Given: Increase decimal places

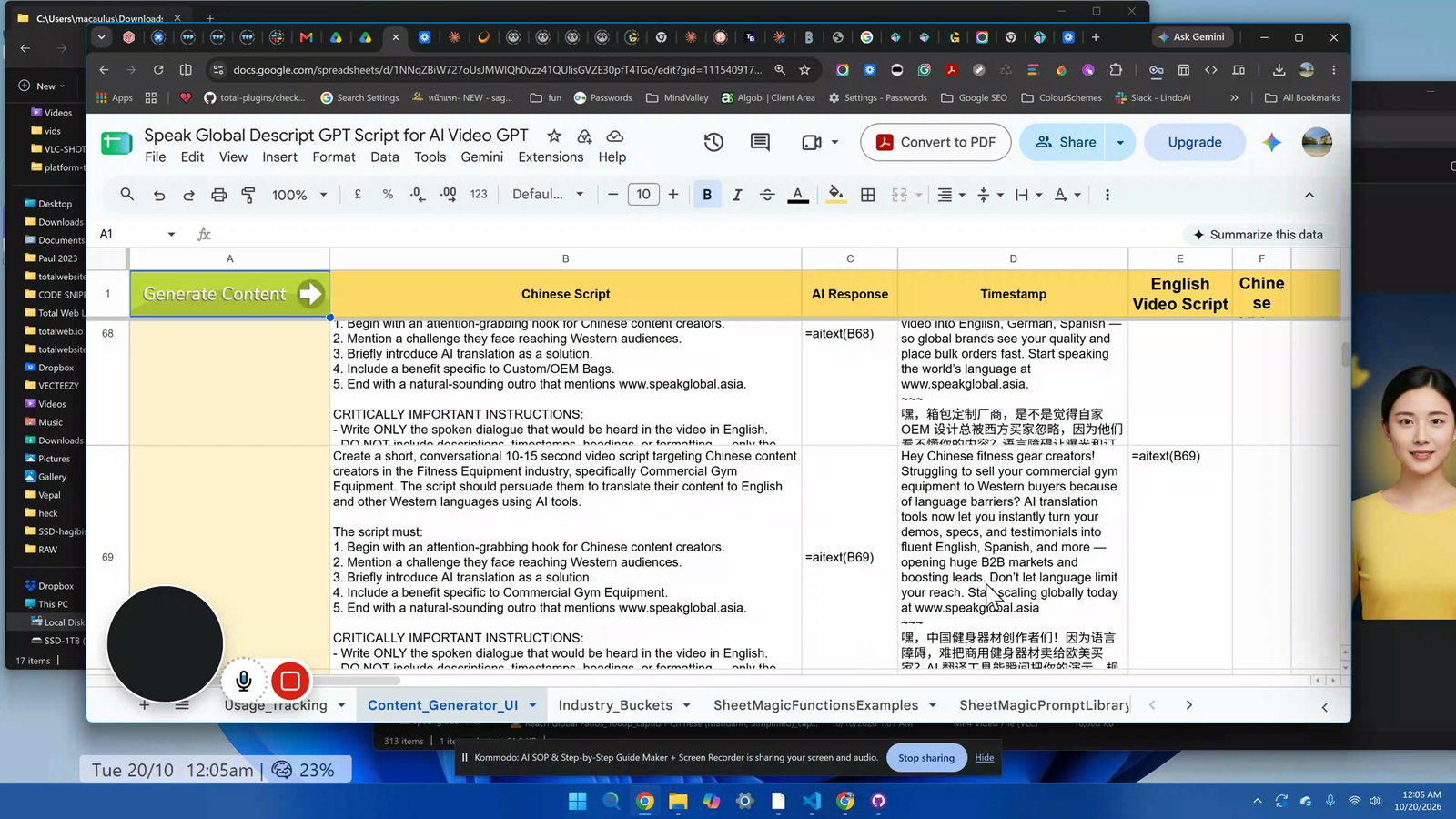Looking at the screenshot, I should point(448,195).
